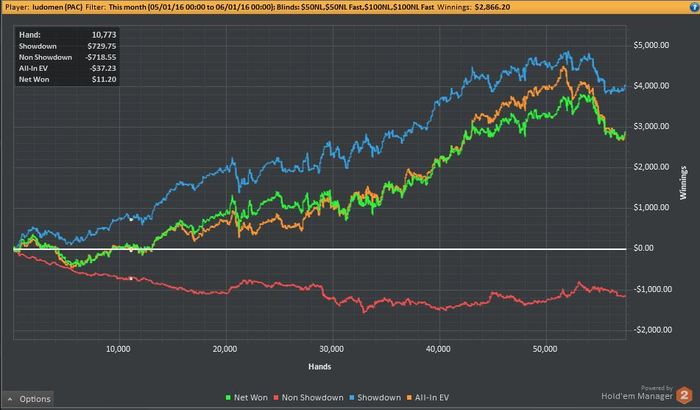Click the orange All-In EV color swatch

pos(409,397)
